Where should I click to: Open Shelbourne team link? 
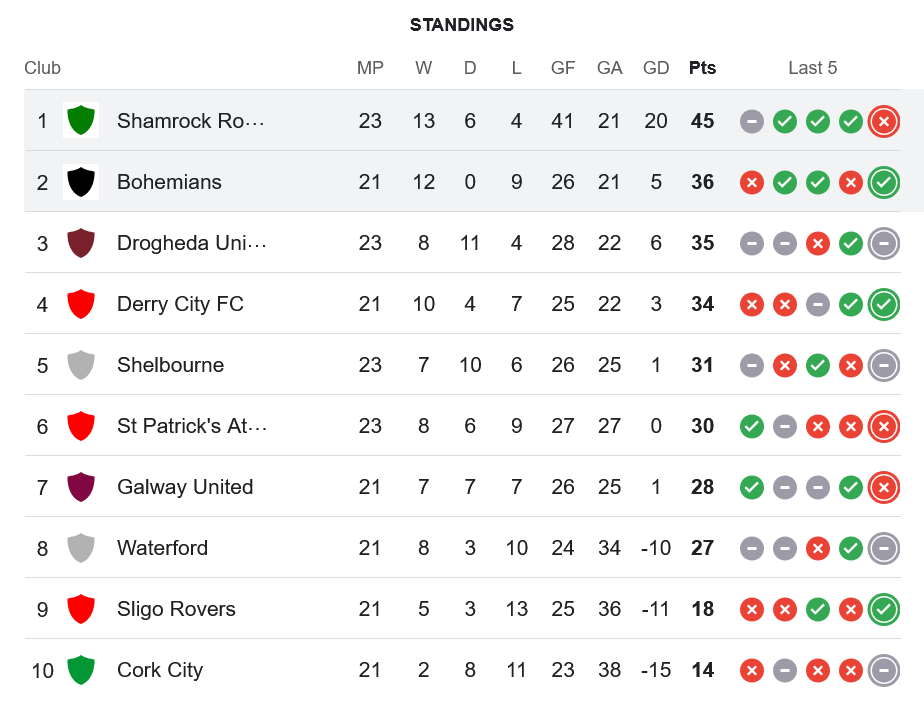point(170,365)
